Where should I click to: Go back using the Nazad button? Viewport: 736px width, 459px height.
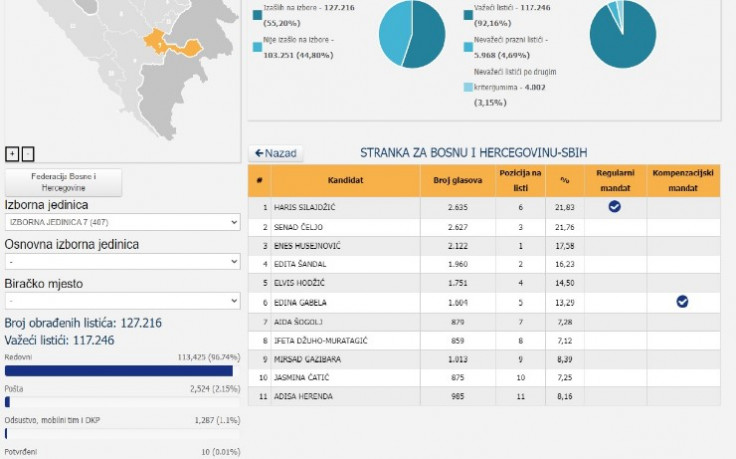275,153
